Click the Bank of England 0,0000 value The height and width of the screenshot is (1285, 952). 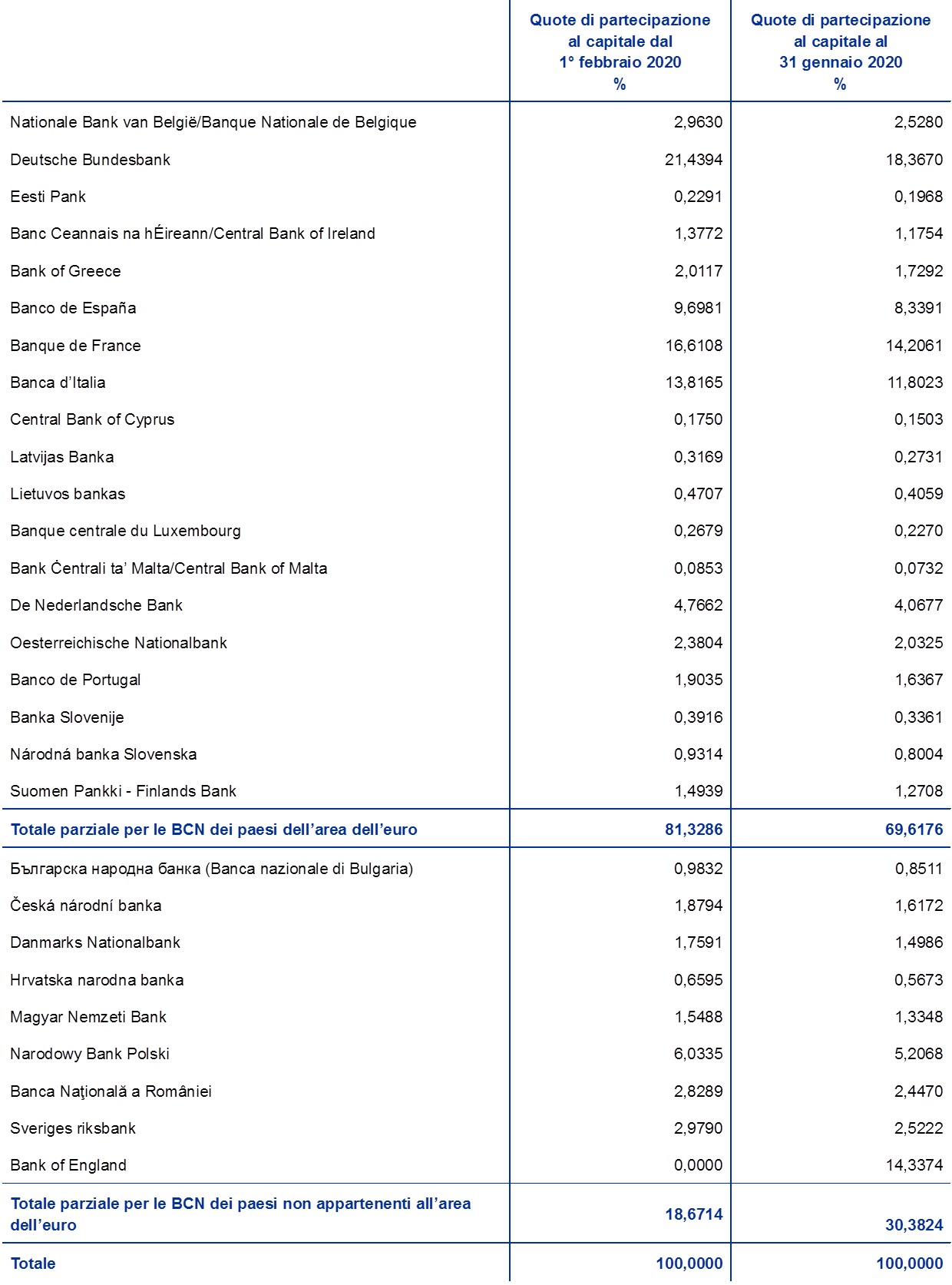[698, 1165]
